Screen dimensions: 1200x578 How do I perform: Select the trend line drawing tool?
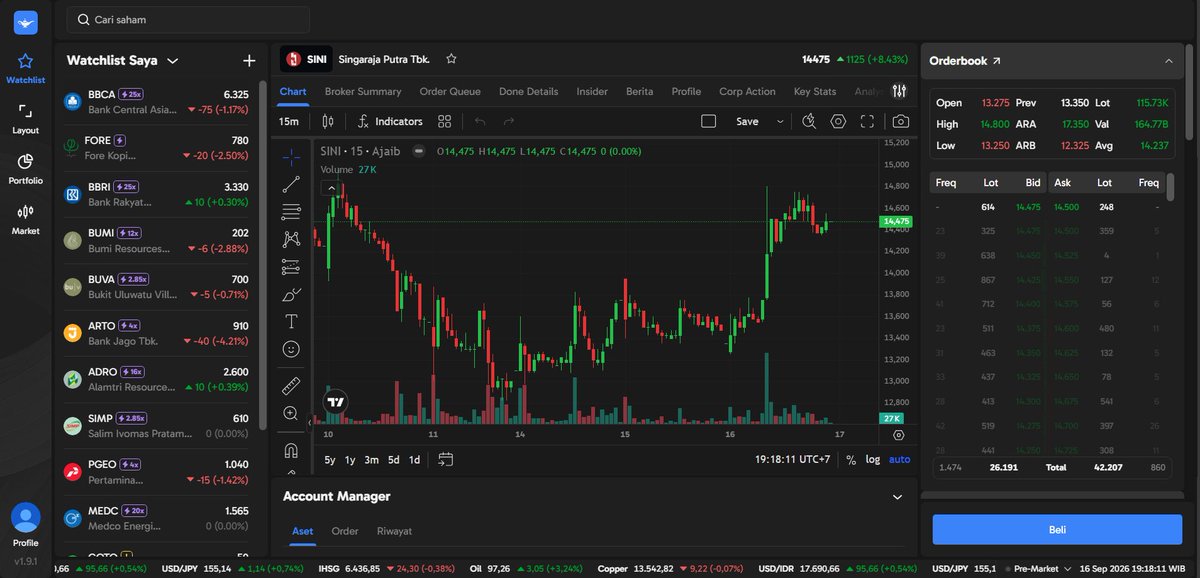pos(291,184)
